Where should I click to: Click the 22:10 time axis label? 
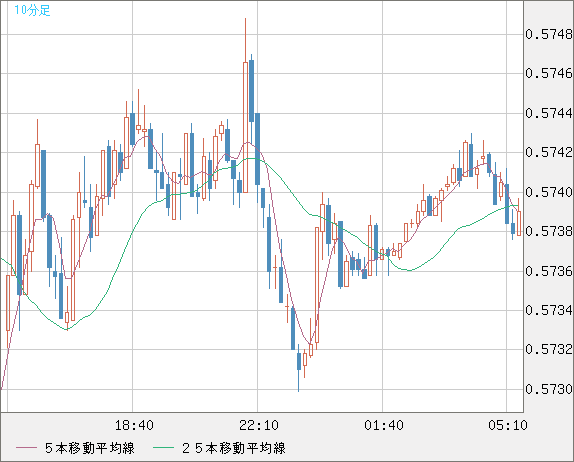pyautogui.click(x=259, y=425)
